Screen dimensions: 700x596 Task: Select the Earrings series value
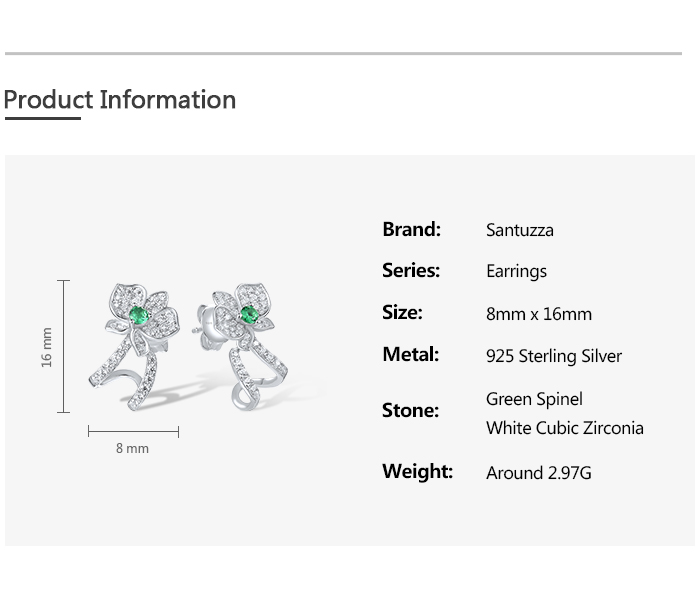point(516,272)
